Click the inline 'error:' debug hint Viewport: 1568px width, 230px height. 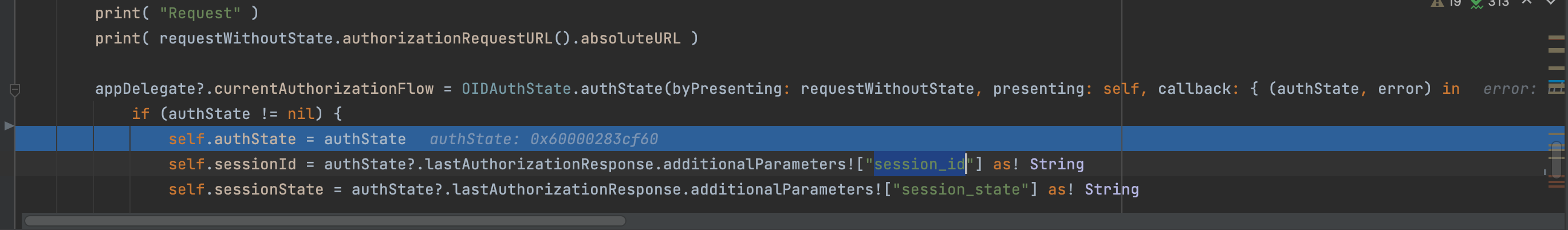coord(1509,89)
